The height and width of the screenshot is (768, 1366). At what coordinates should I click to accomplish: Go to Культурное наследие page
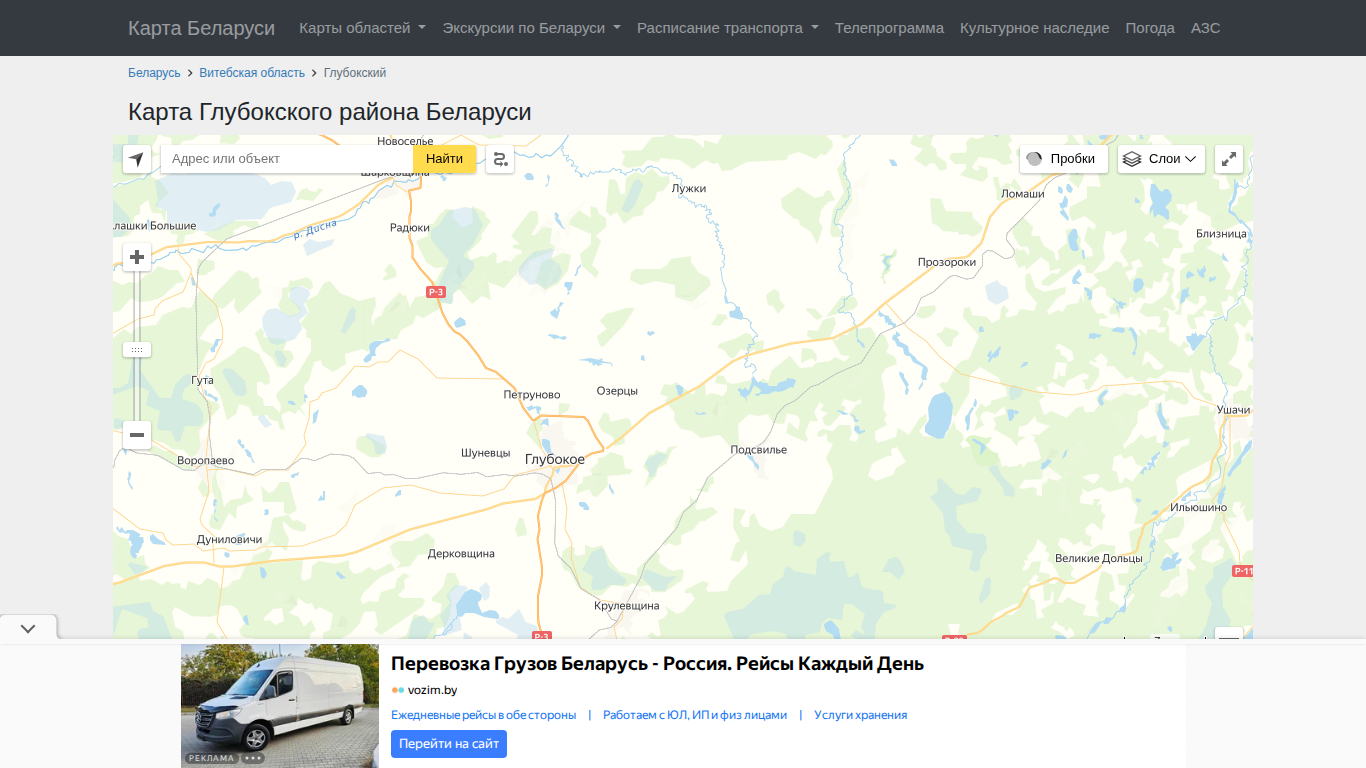tap(1034, 28)
